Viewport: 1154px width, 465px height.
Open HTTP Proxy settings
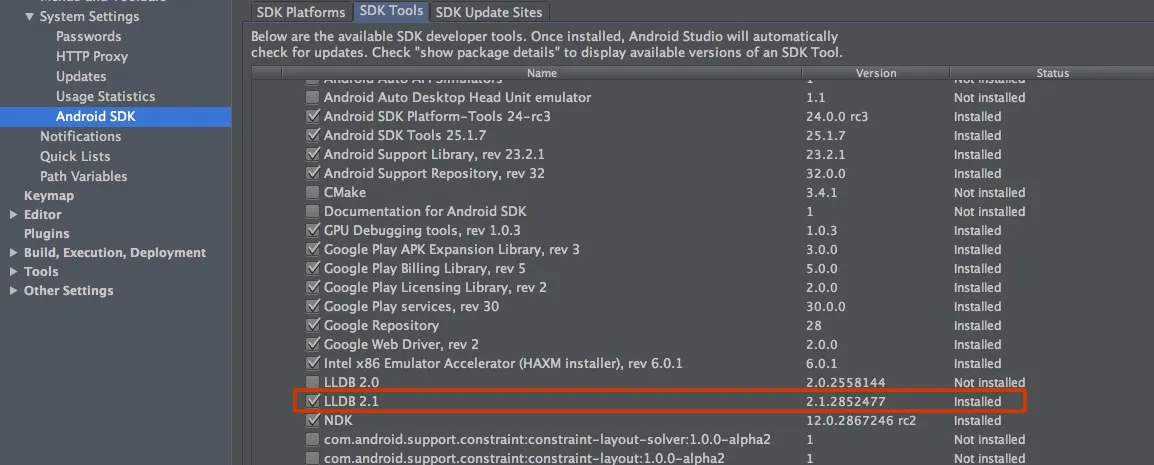coord(92,56)
